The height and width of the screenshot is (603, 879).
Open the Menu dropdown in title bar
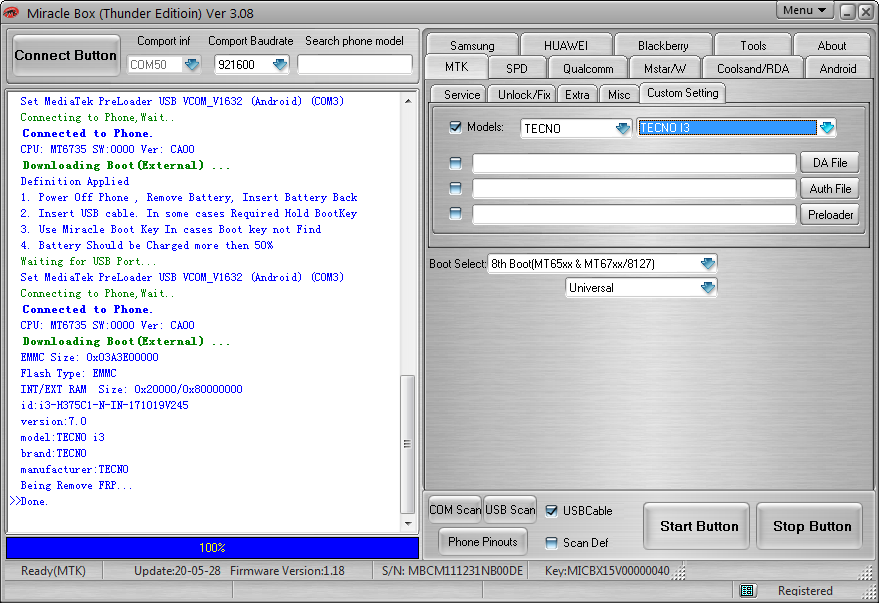[804, 10]
